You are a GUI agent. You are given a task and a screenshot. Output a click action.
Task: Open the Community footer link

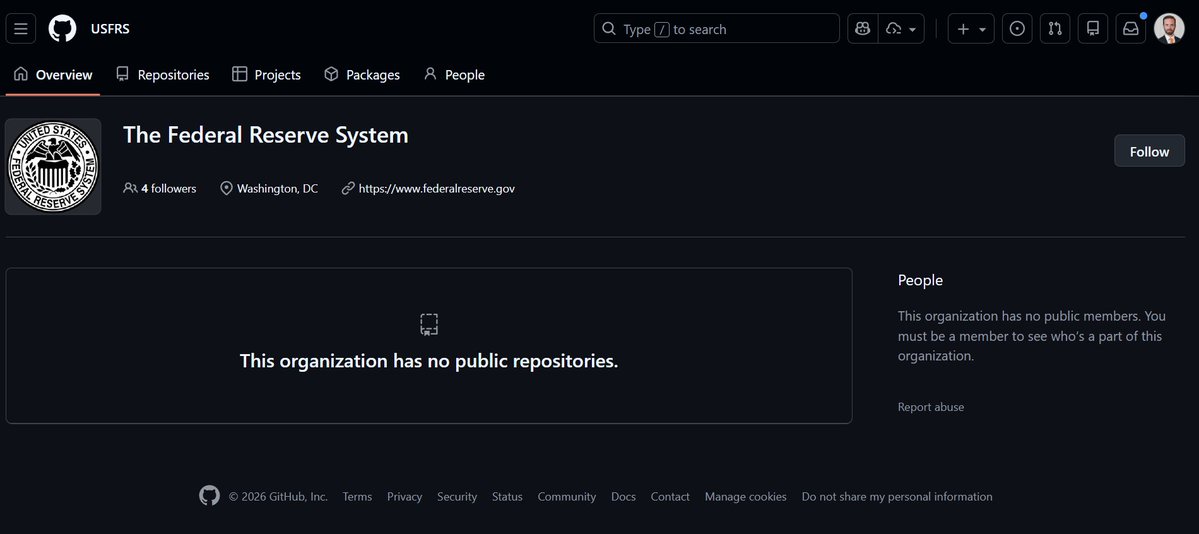click(567, 497)
